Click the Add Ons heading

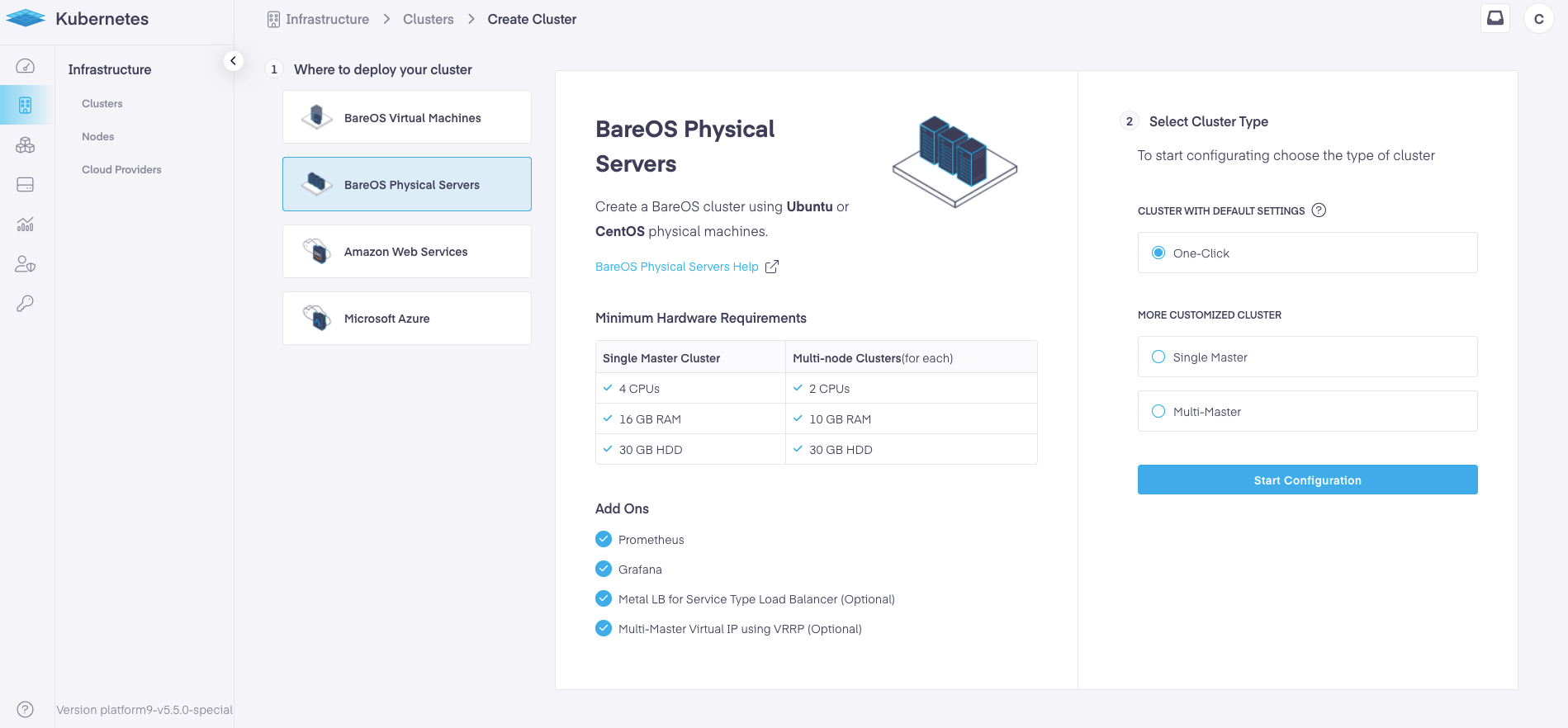click(x=622, y=508)
